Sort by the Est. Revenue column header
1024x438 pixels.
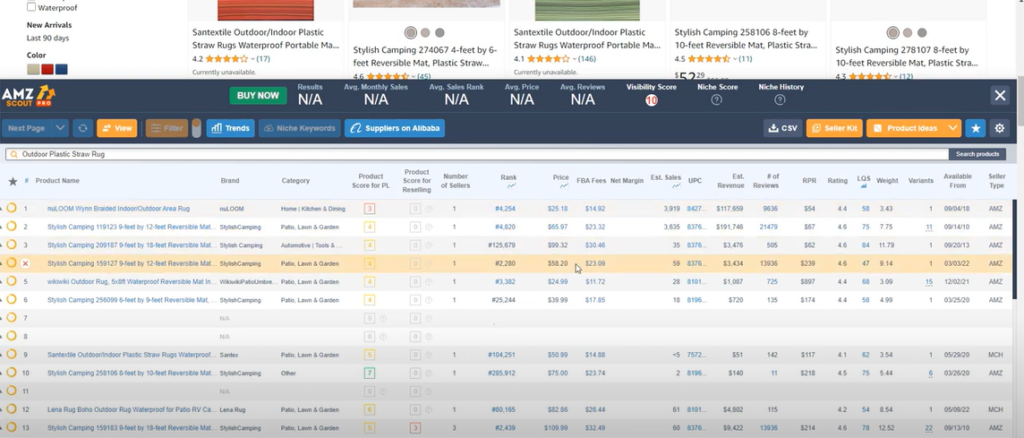pos(733,181)
